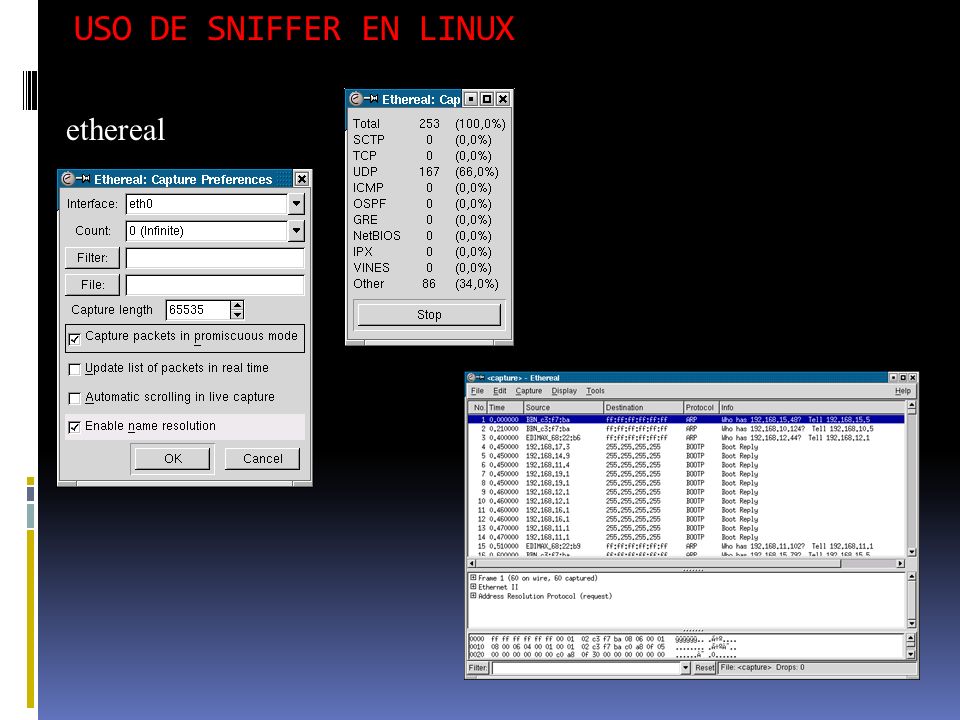The height and width of the screenshot is (720, 960).
Task: Stop the running capture
Action: [x=429, y=315]
